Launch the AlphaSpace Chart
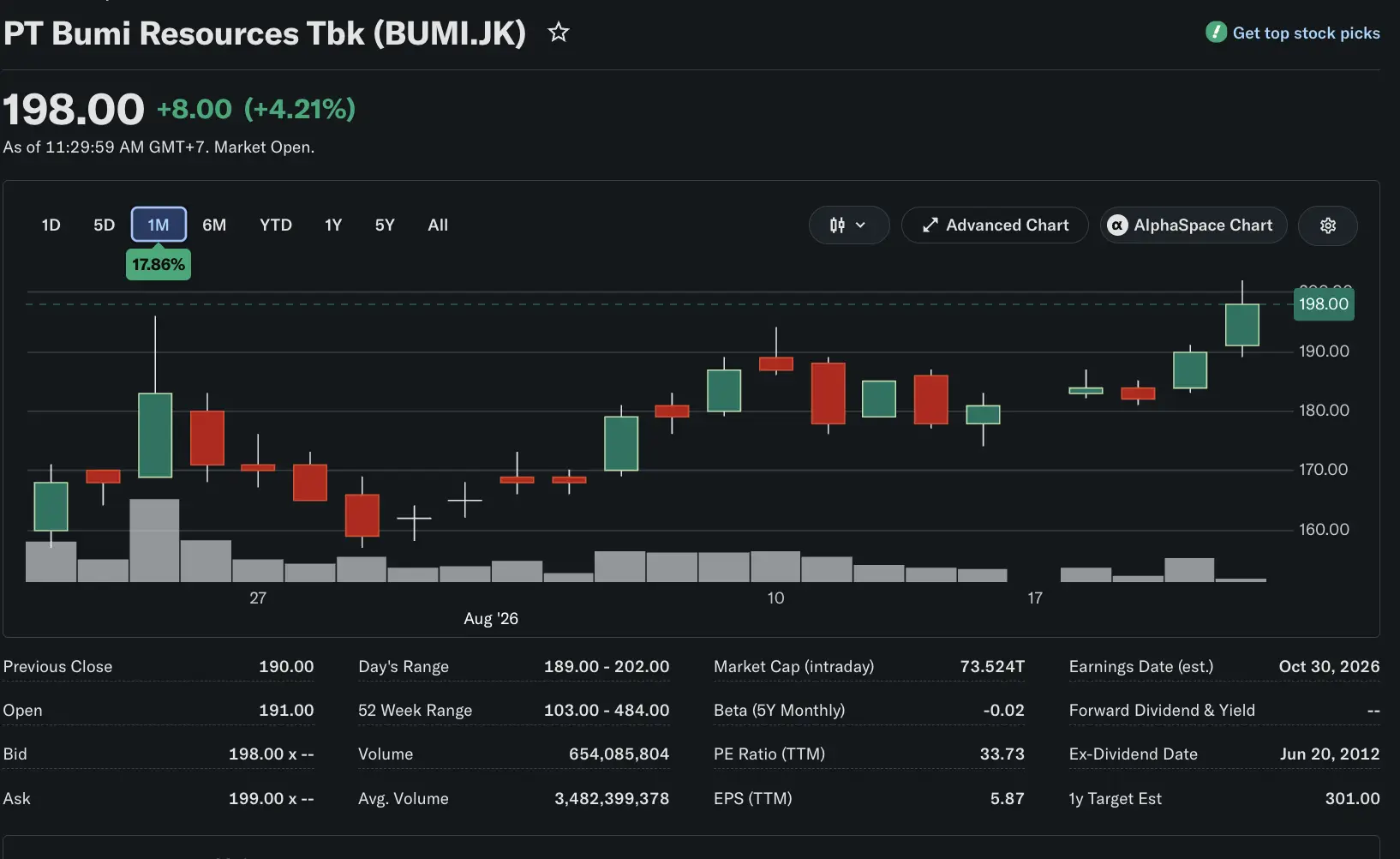Viewport: 1400px width, 859px height. 1194,225
